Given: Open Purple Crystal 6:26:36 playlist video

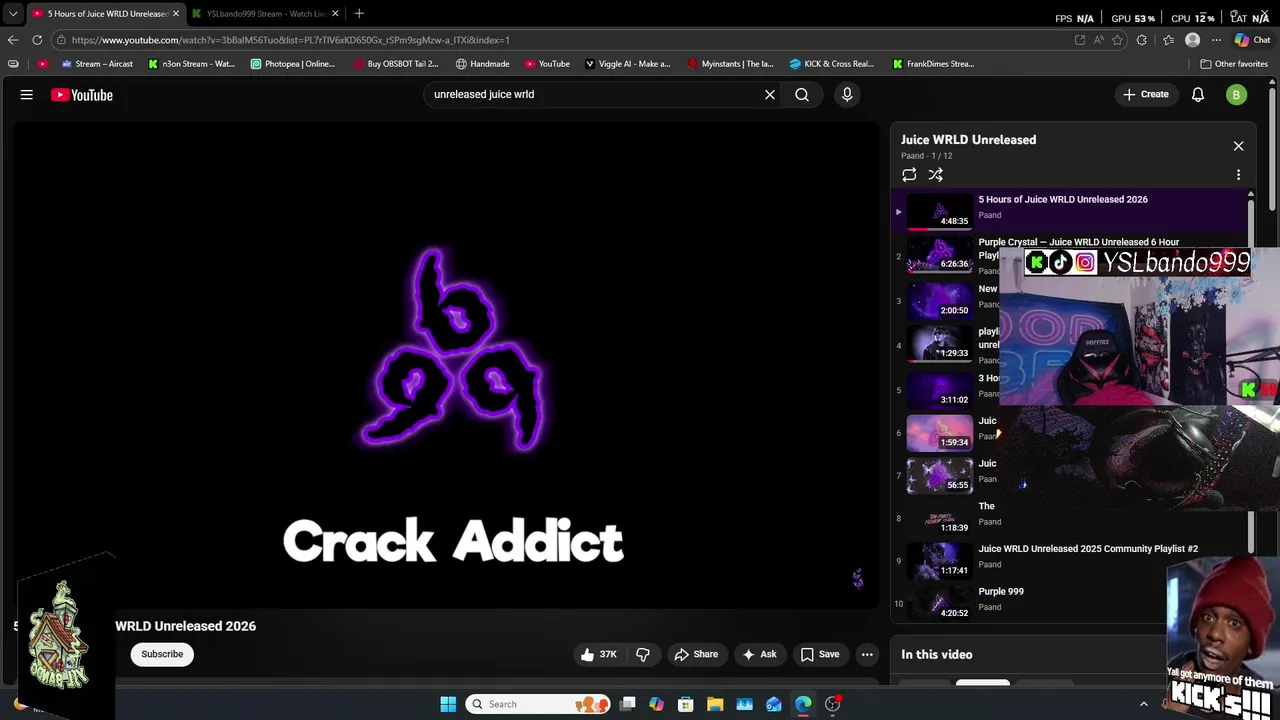Looking at the screenshot, I should [x=939, y=256].
